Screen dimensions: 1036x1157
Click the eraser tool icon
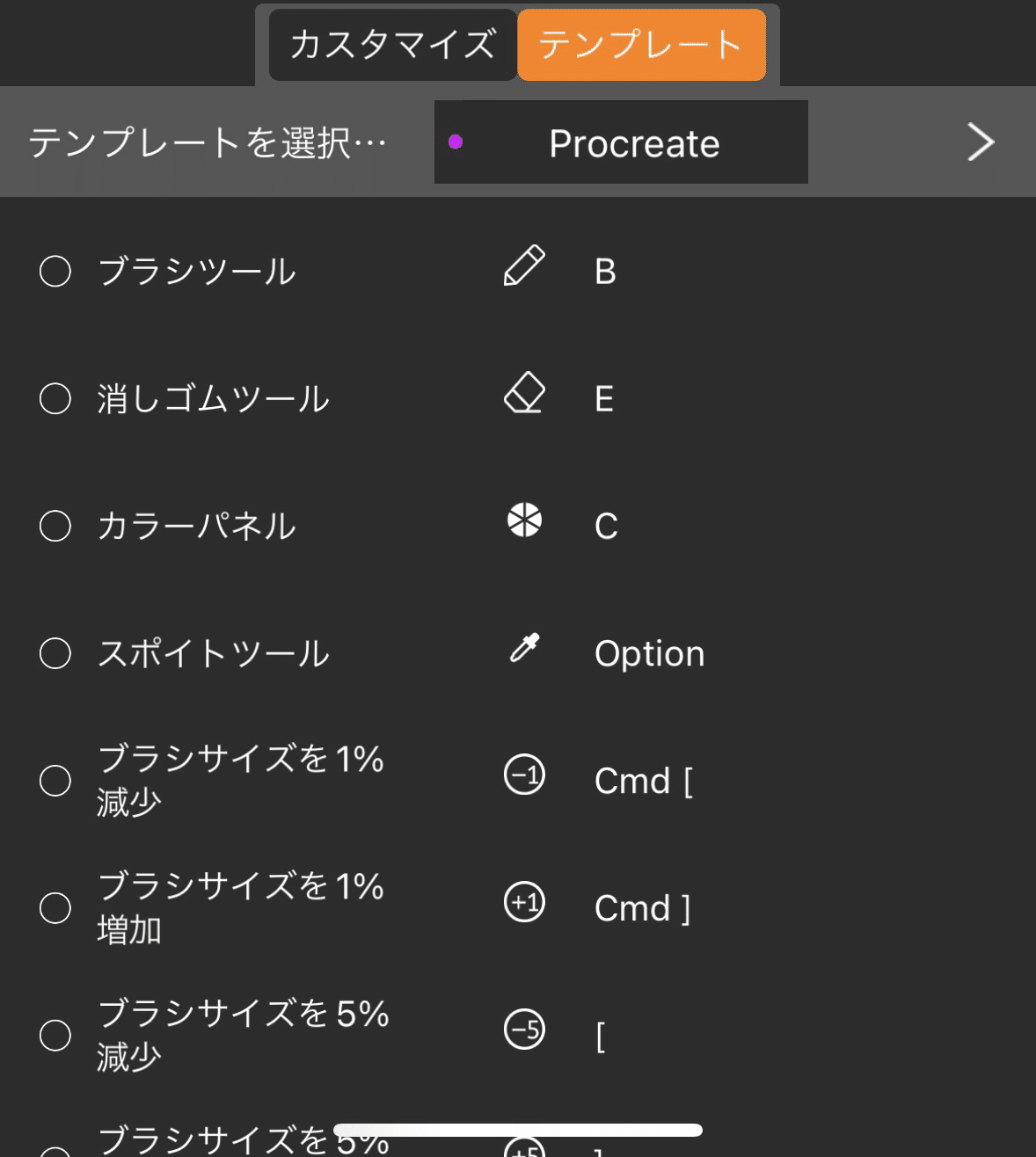pos(524,393)
